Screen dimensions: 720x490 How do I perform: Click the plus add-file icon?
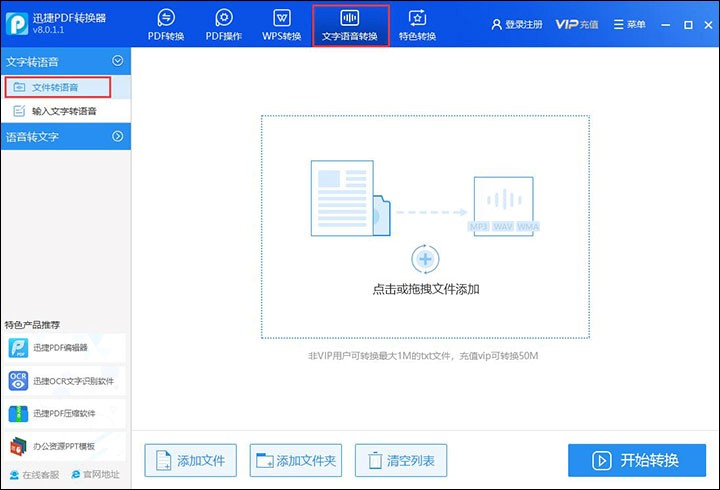[425, 259]
